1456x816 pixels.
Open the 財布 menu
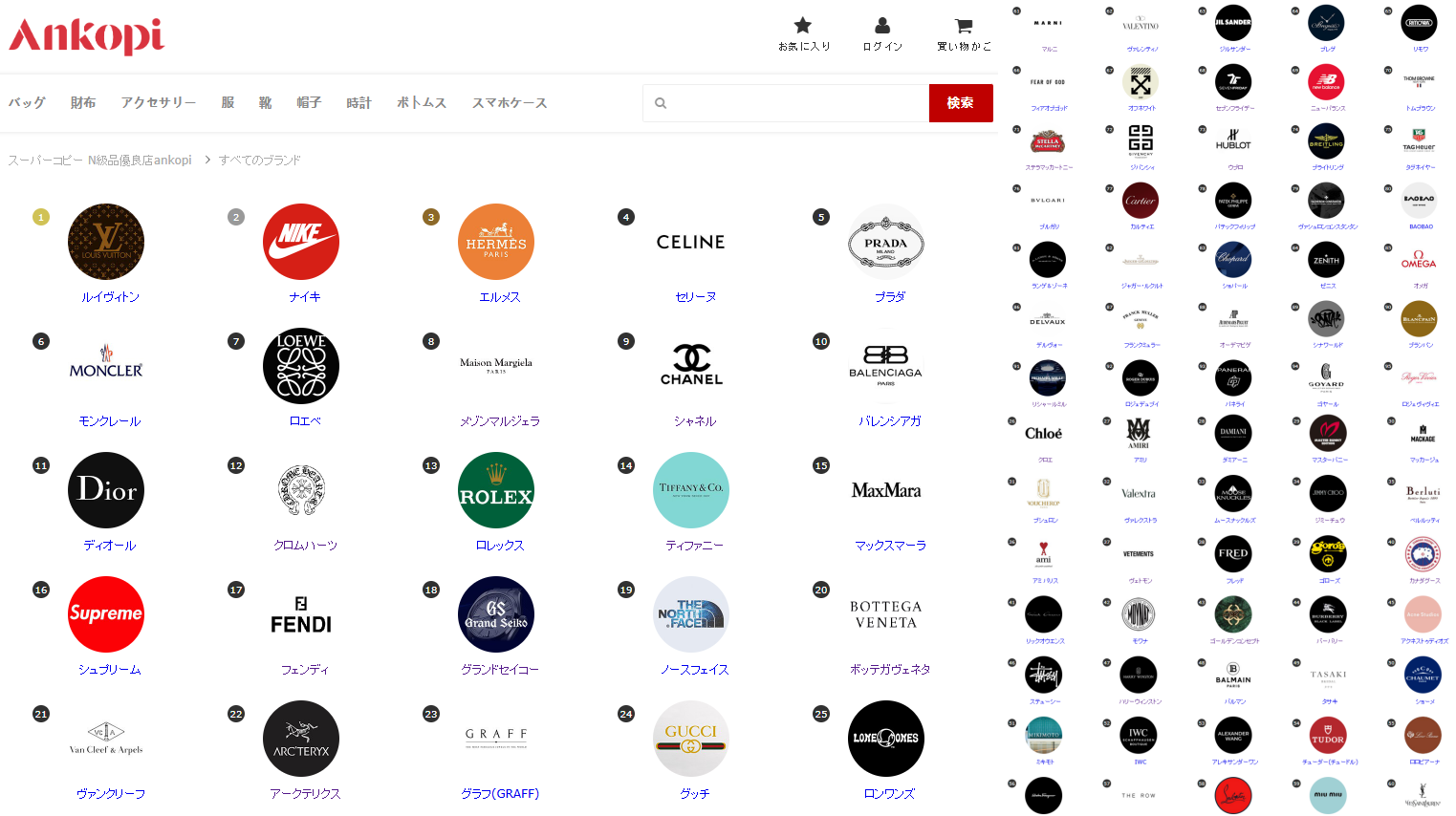pyautogui.click(x=83, y=103)
